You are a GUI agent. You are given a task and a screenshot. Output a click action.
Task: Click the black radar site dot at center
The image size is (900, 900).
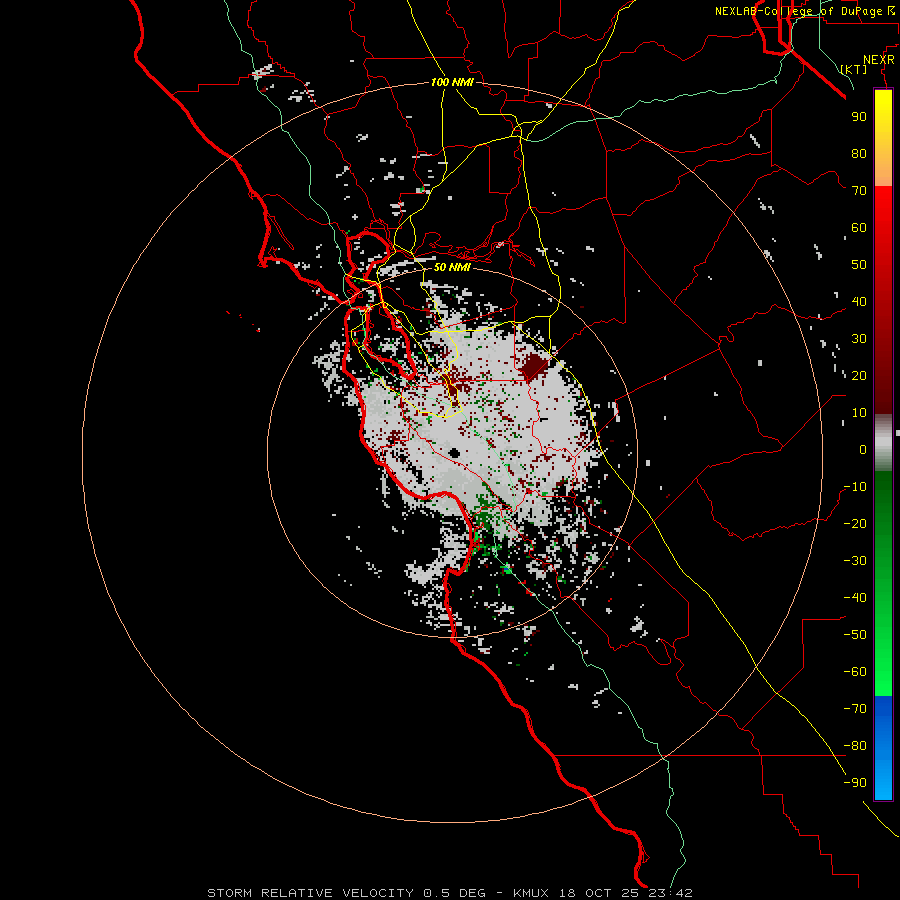(x=455, y=453)
